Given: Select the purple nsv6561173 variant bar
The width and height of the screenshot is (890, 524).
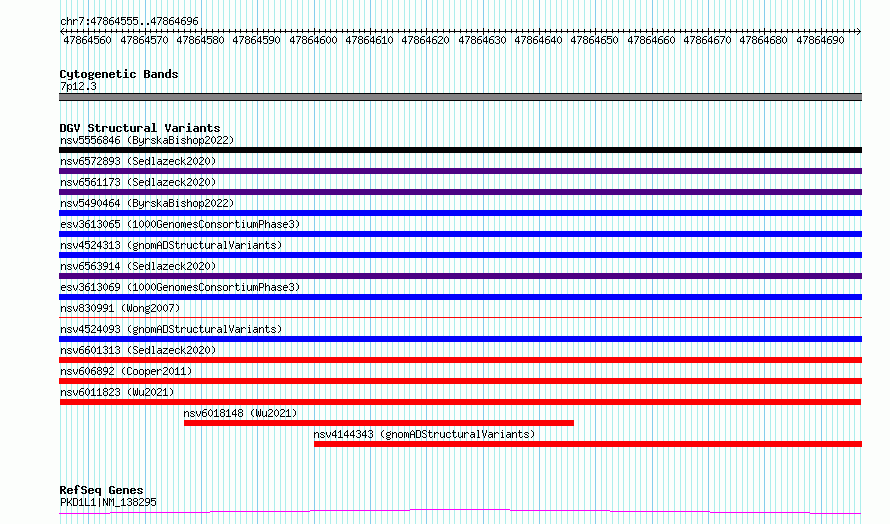Looking at the screenshot, I should (x=460, y=192).
